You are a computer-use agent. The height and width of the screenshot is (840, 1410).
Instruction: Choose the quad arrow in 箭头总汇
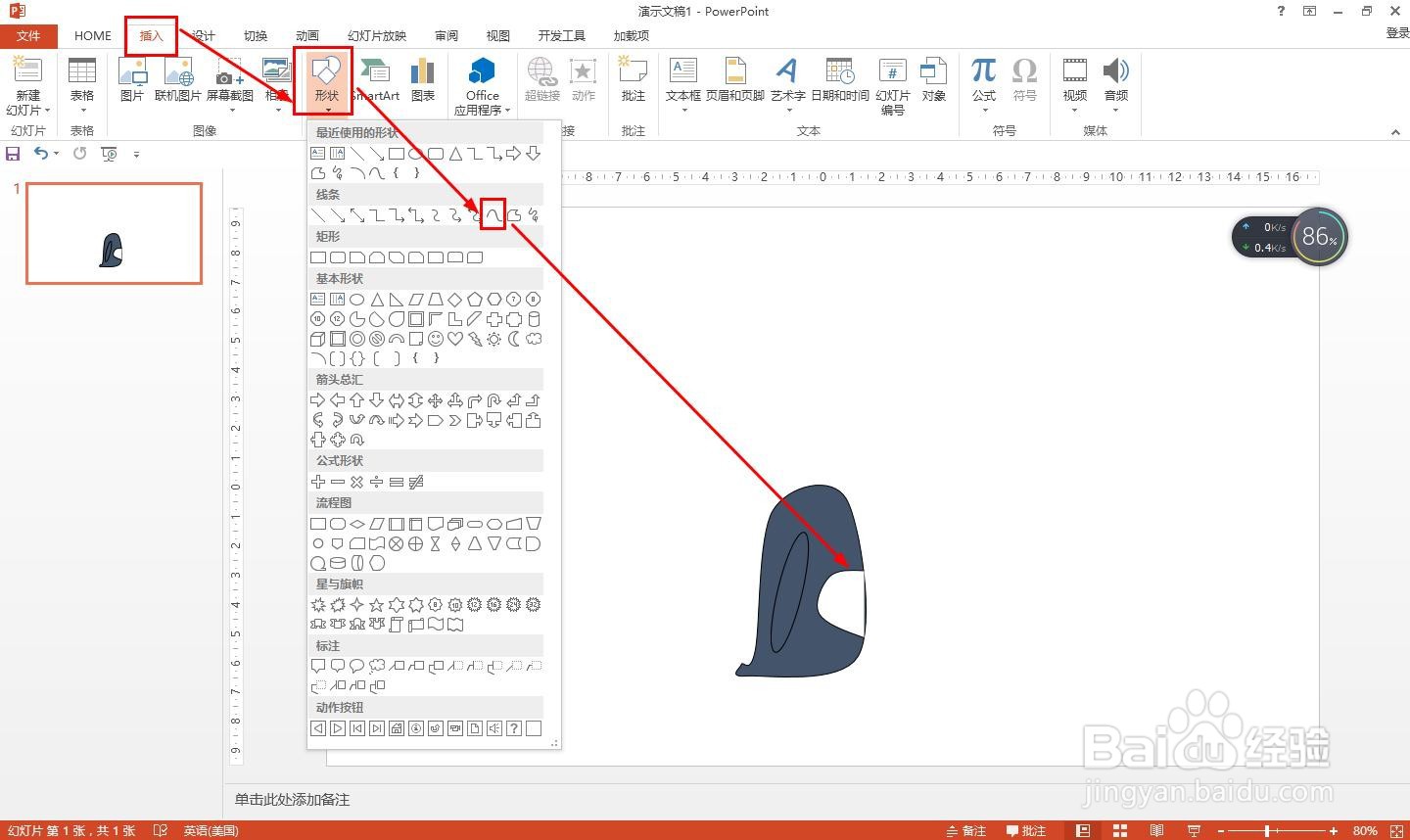[x=436, y=400]
